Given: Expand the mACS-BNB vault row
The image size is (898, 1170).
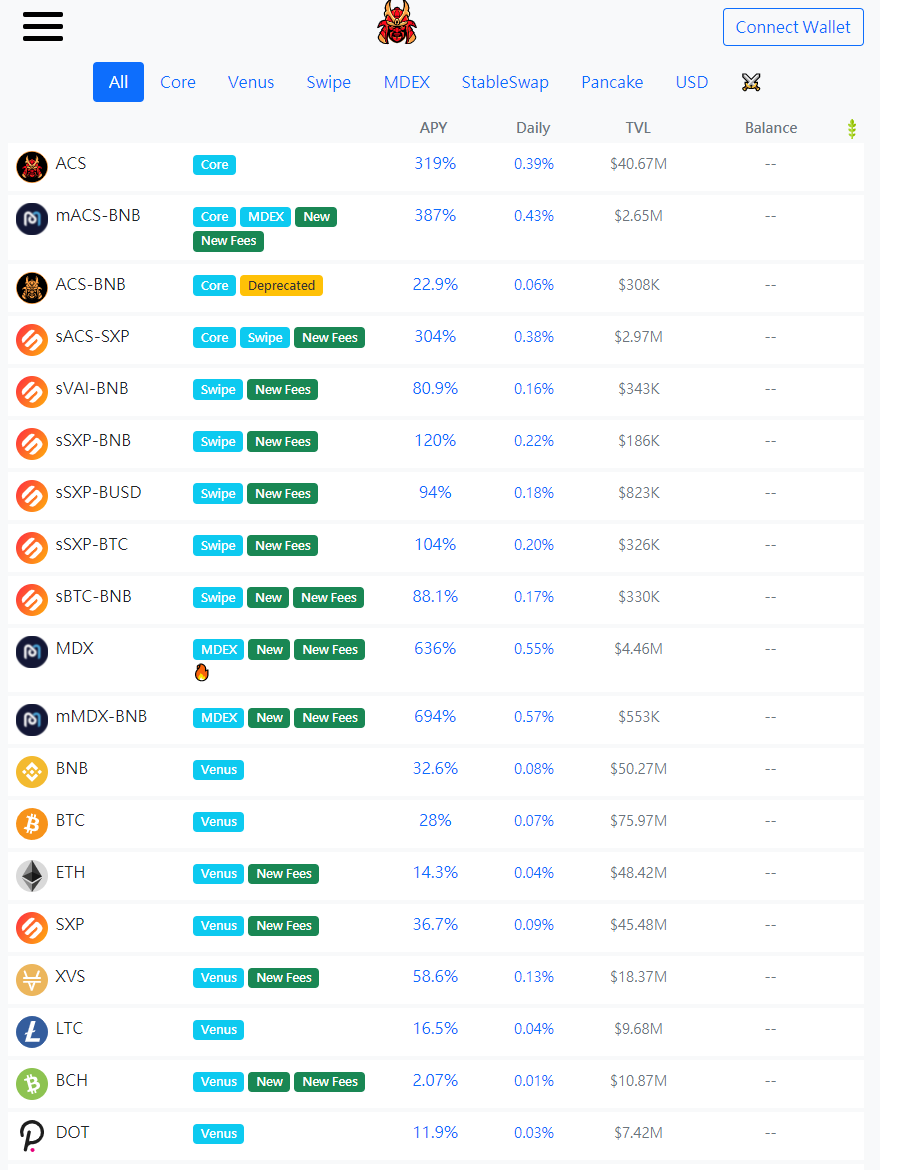Looking at the screenshot, I should tap(436, 228).
